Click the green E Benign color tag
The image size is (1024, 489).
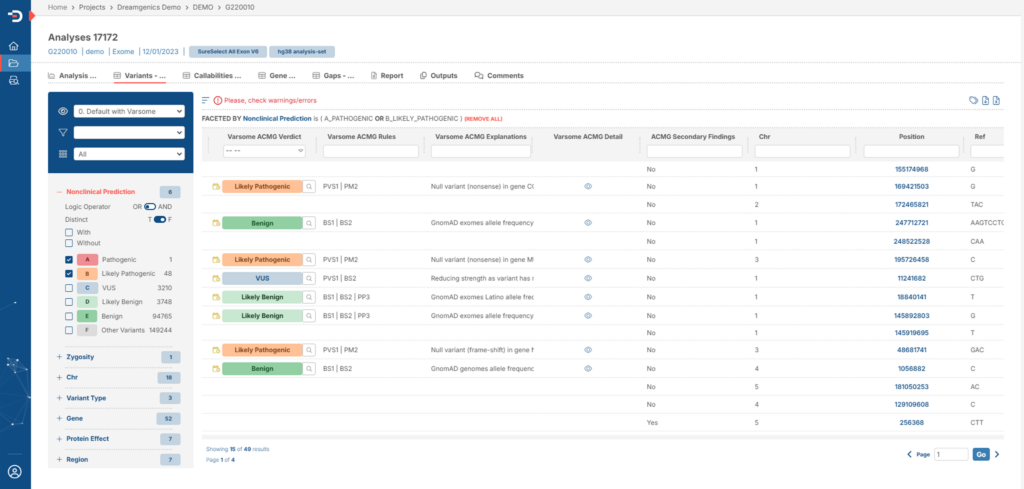(88, 316)
